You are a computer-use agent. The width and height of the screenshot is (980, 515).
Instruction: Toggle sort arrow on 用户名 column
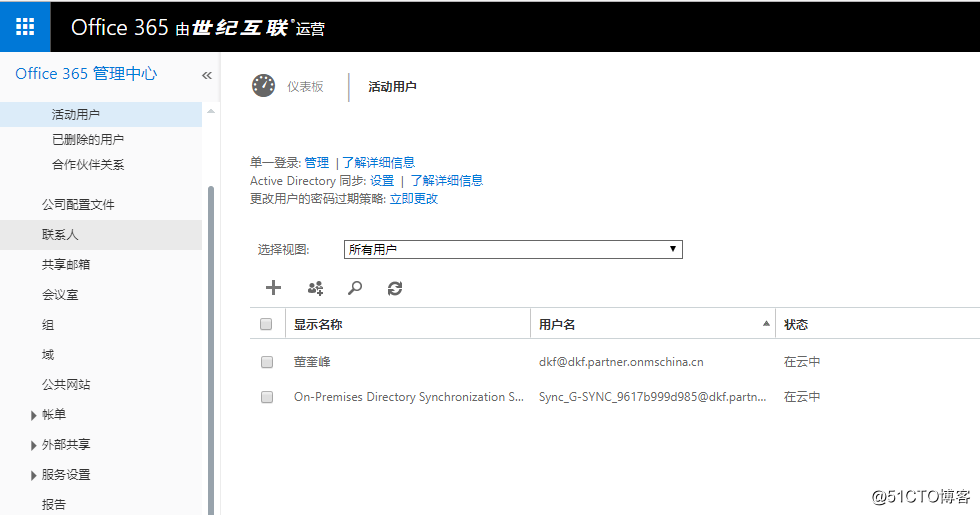[766, 324]
